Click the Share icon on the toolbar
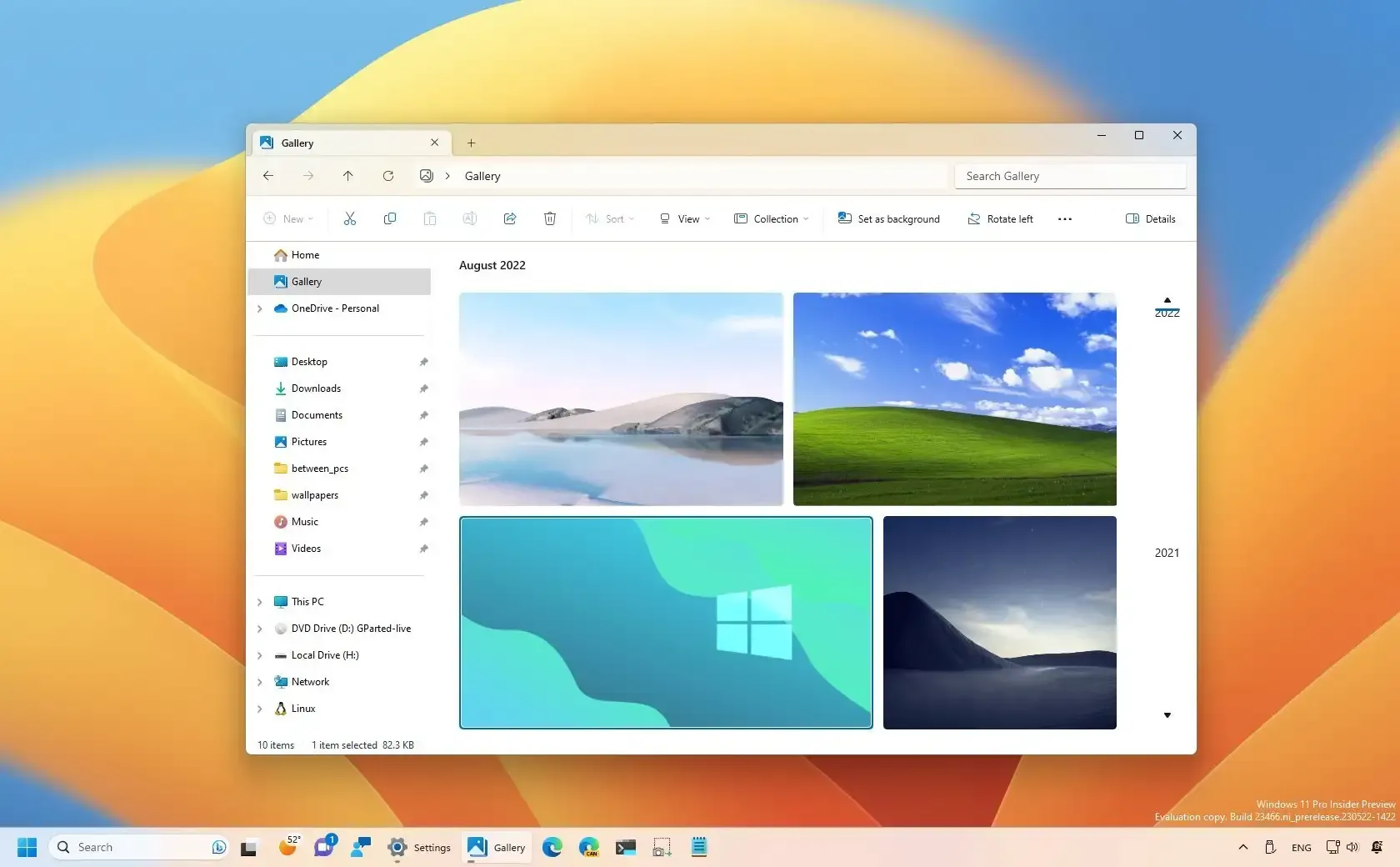 click(509, 218)
